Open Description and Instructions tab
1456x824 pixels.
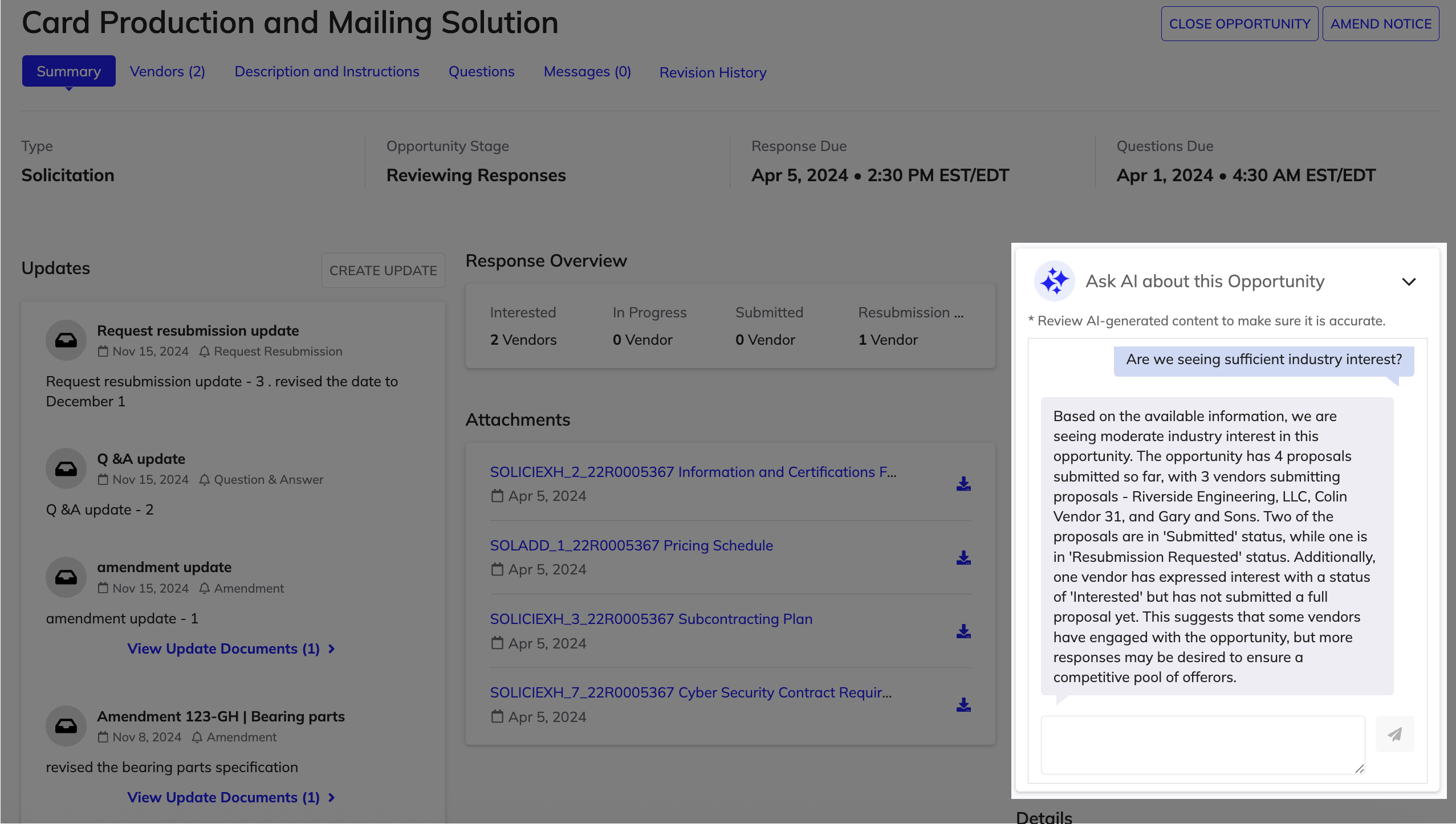[x=327, y=71]
